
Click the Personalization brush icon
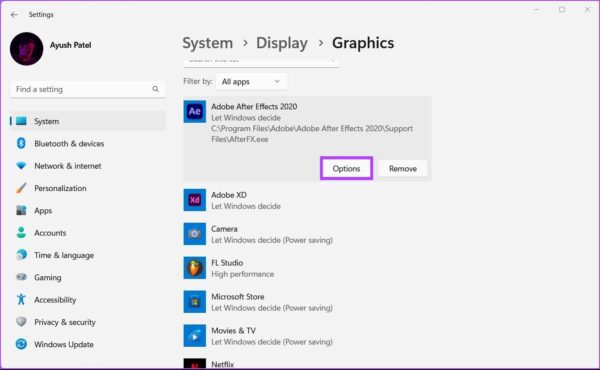pos(21,188)
